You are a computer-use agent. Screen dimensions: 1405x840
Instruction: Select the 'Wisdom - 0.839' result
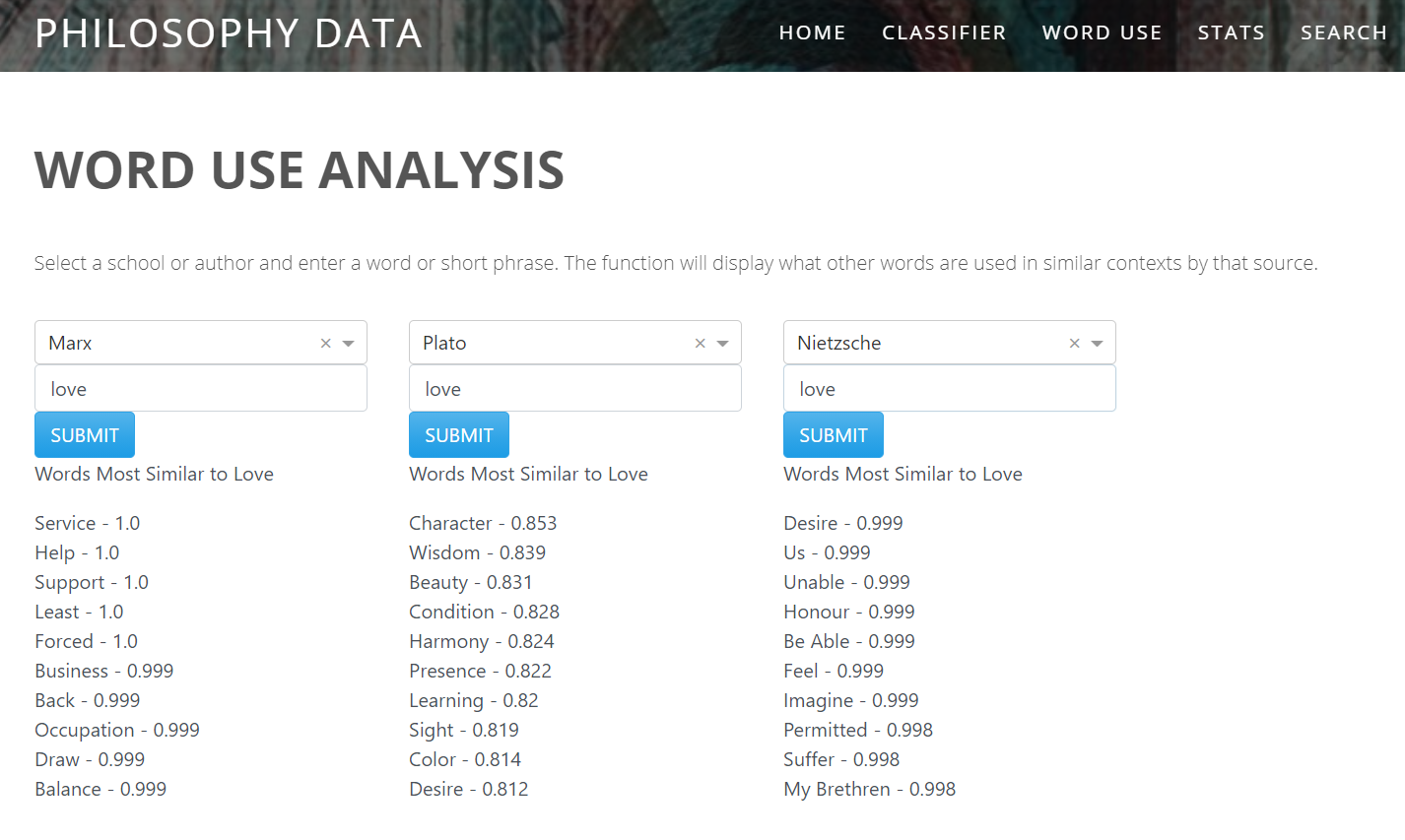pyautogui.click(x=478, y=552)
